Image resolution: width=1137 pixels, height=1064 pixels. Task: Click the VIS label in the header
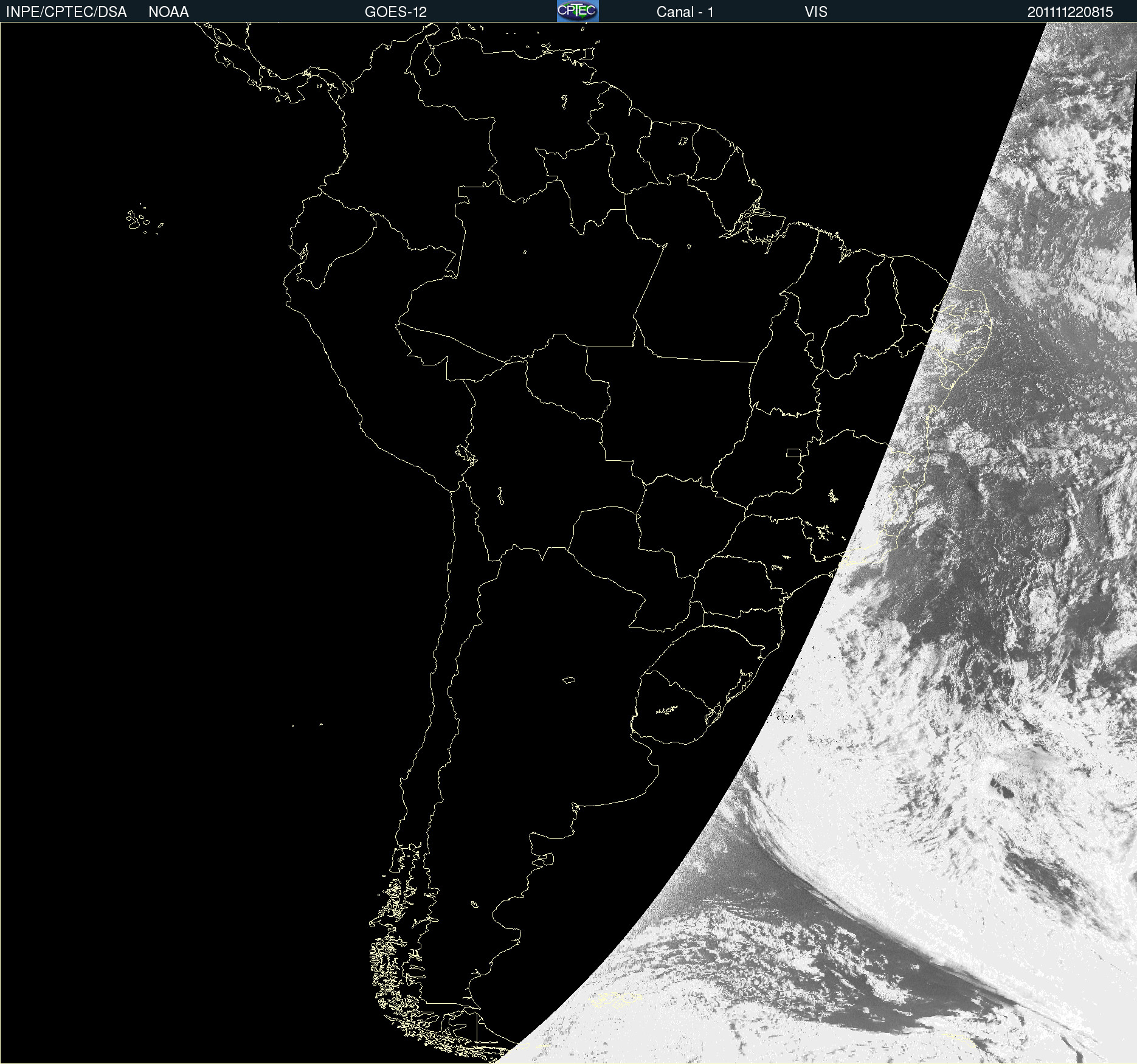tap(815, 12)
